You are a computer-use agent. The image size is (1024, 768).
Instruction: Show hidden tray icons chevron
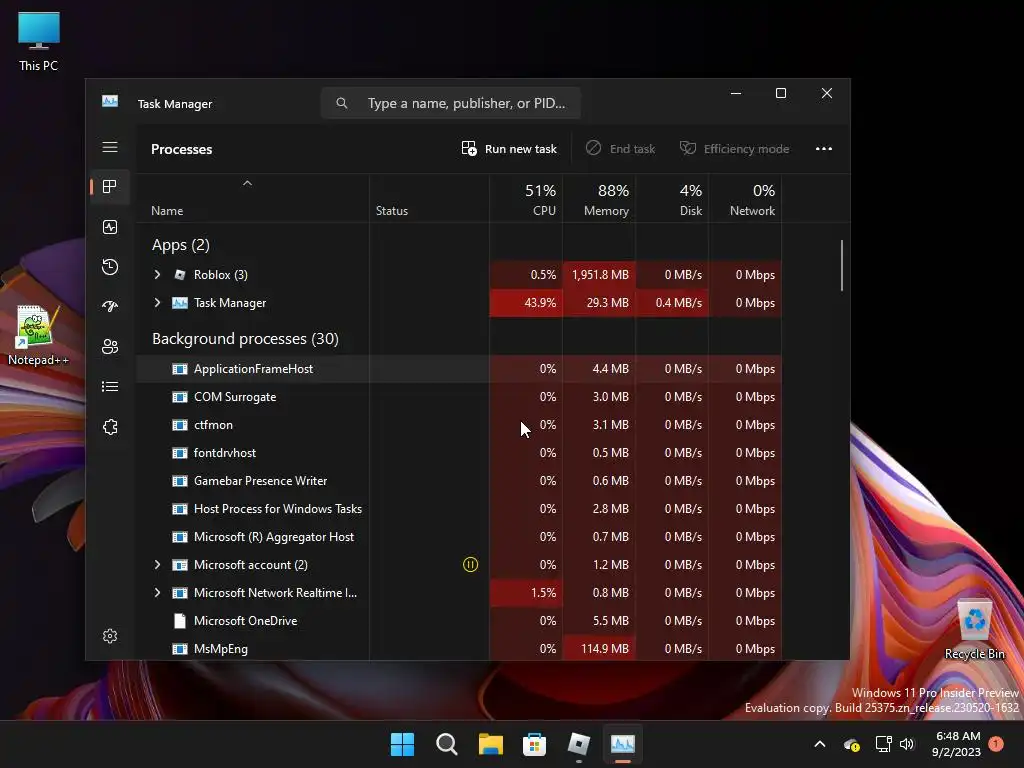[820, 744]
